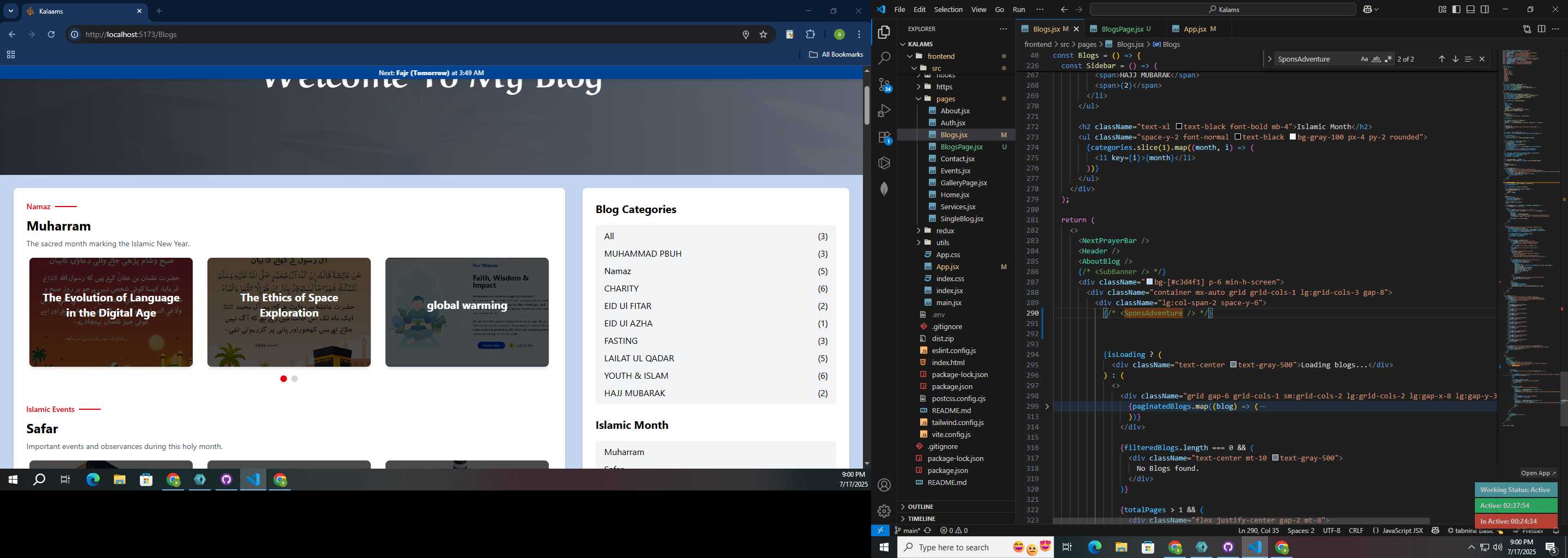Toggle the bottom panel visibility
The width and height of the screenshot is (1568, 558).
(1470, 9)
